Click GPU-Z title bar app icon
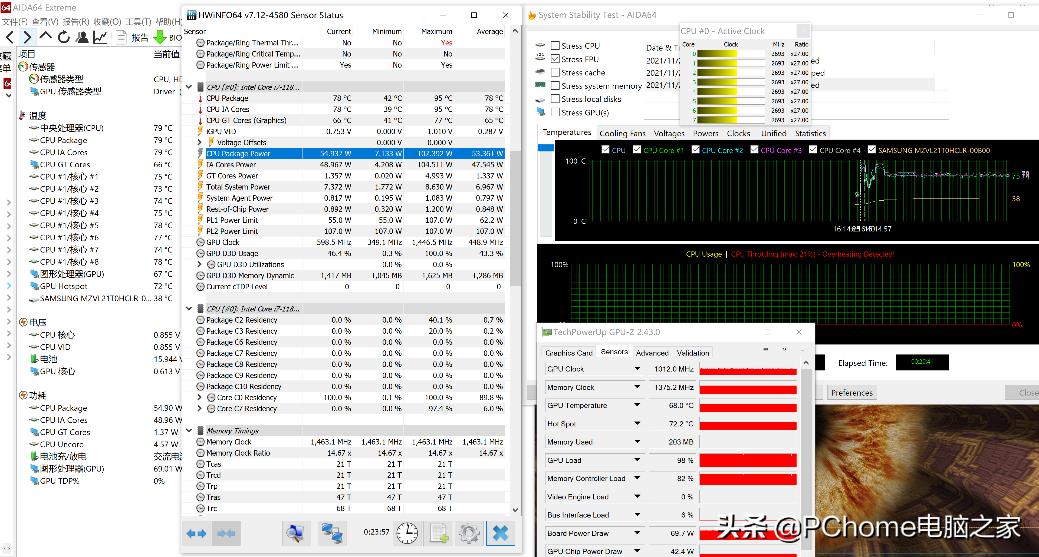Viewport: 1039px width, 557px height. pyautogui.click(x=547, y=332)
